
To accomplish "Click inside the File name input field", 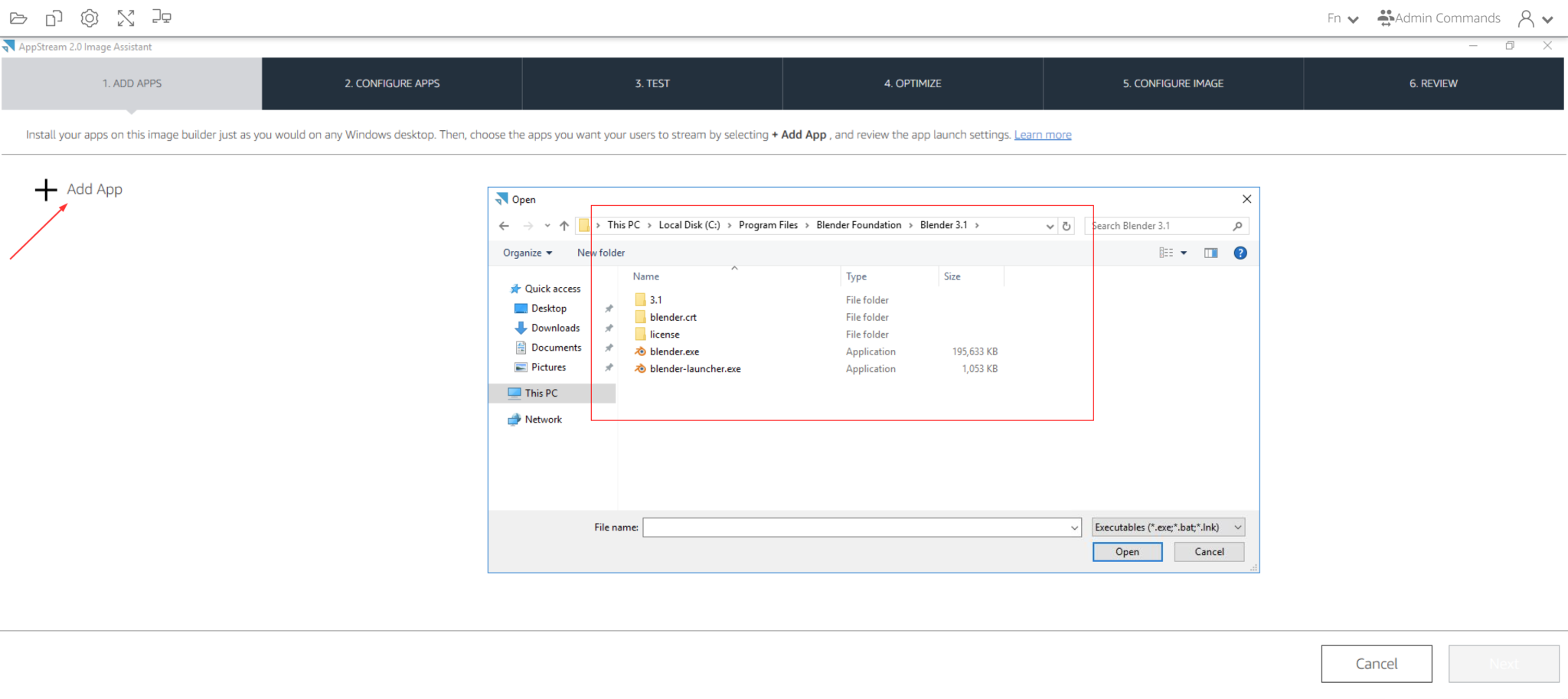I will point(857,527).
